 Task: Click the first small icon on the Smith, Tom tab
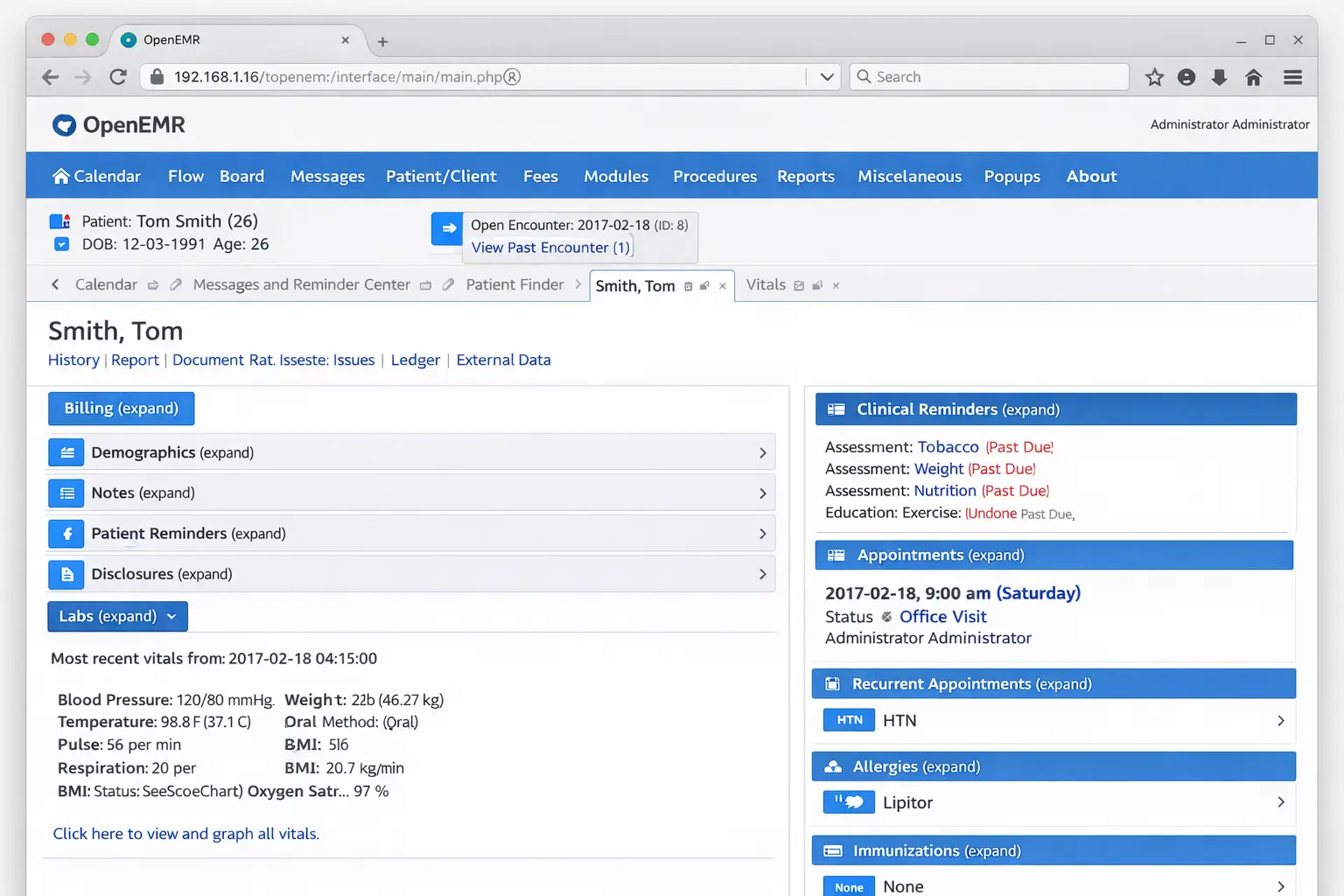689,286
